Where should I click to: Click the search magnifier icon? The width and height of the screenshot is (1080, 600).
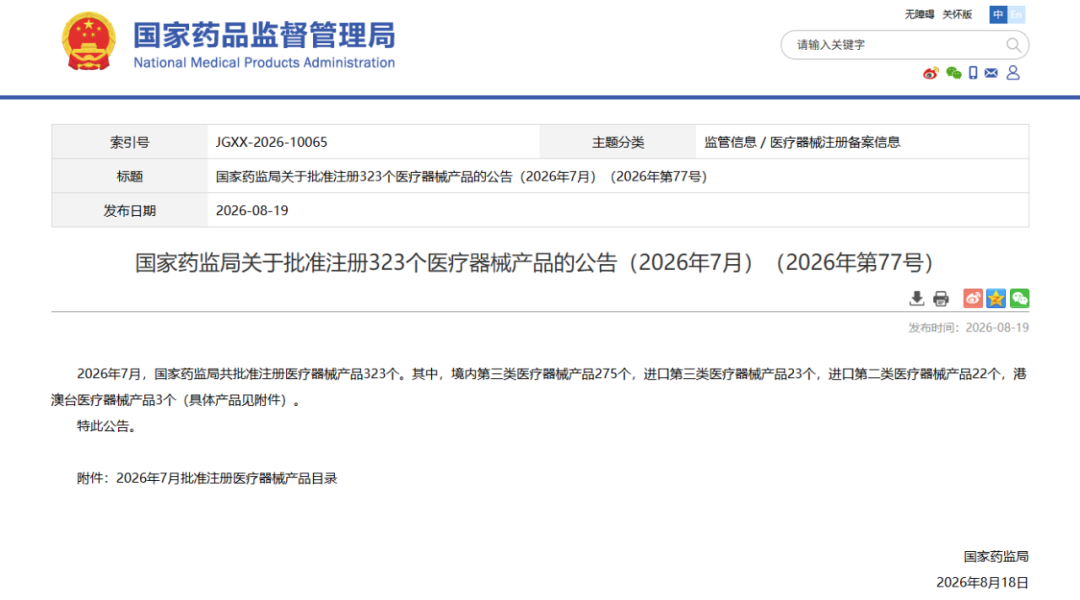click(x=1012, y=45)
